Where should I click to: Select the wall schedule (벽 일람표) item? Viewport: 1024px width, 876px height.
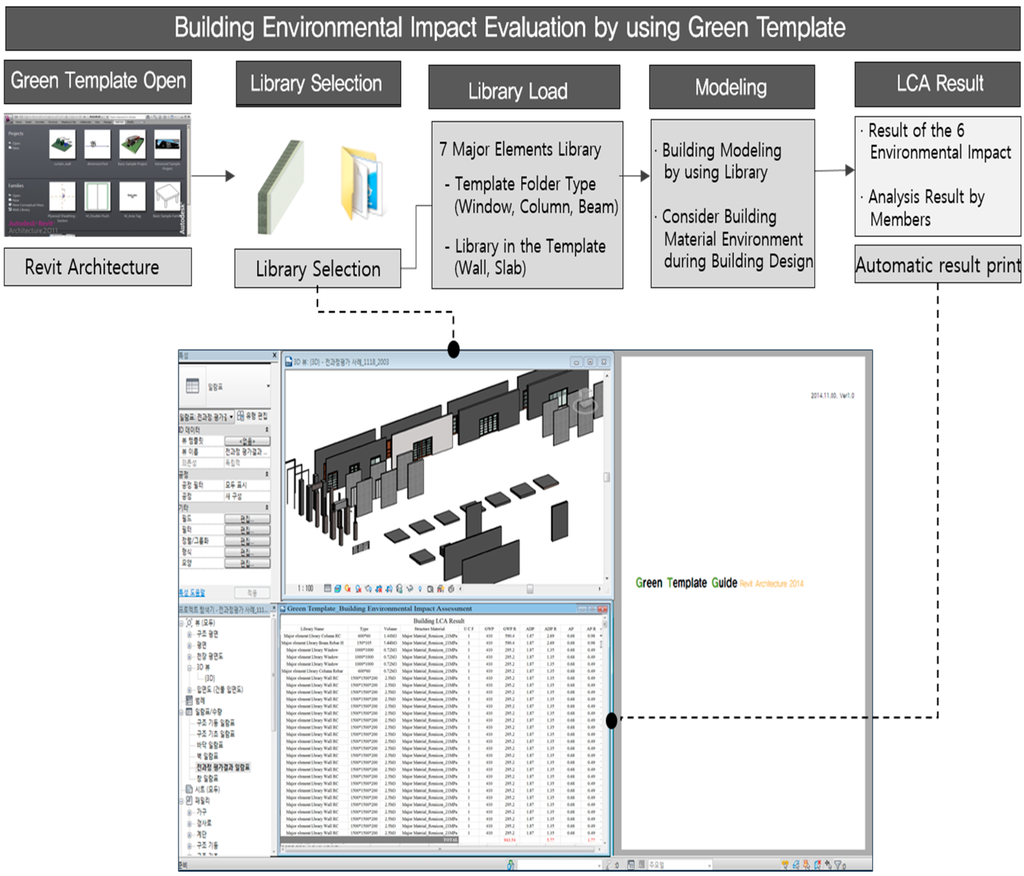pyautogui.click(x=208, y=756)
